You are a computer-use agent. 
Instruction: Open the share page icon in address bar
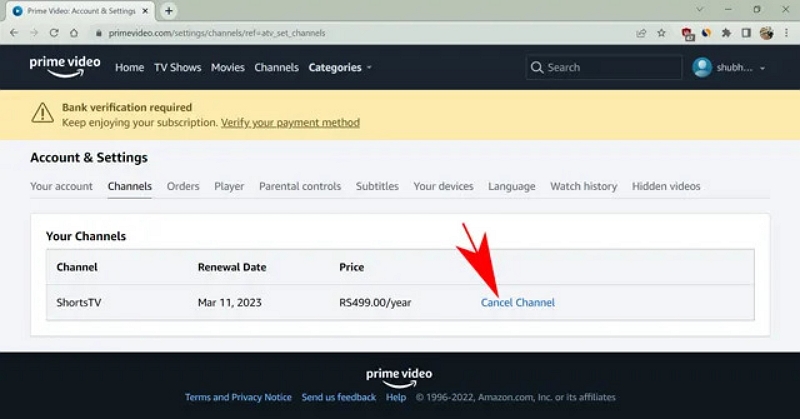[641, 33]
